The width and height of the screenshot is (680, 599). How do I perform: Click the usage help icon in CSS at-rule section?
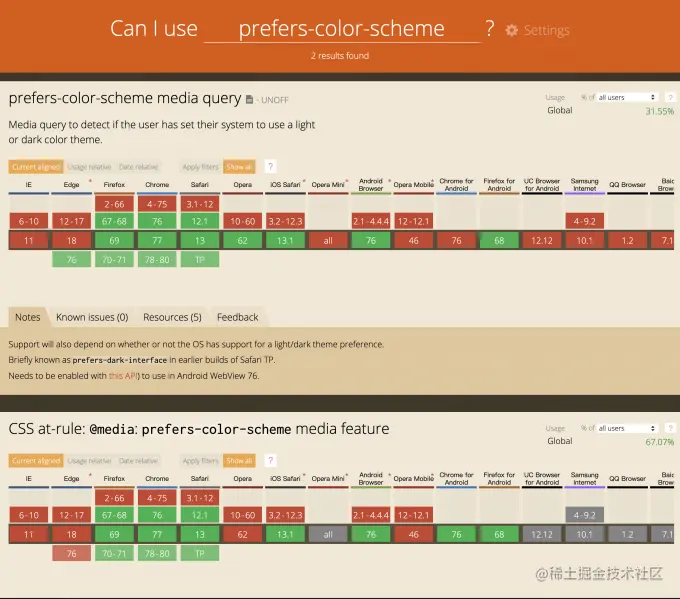(670, 428)
